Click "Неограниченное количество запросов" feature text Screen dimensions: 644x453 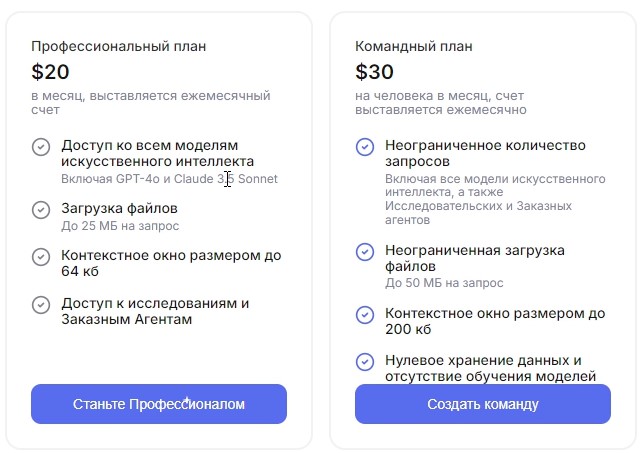(x=485, y=153)
